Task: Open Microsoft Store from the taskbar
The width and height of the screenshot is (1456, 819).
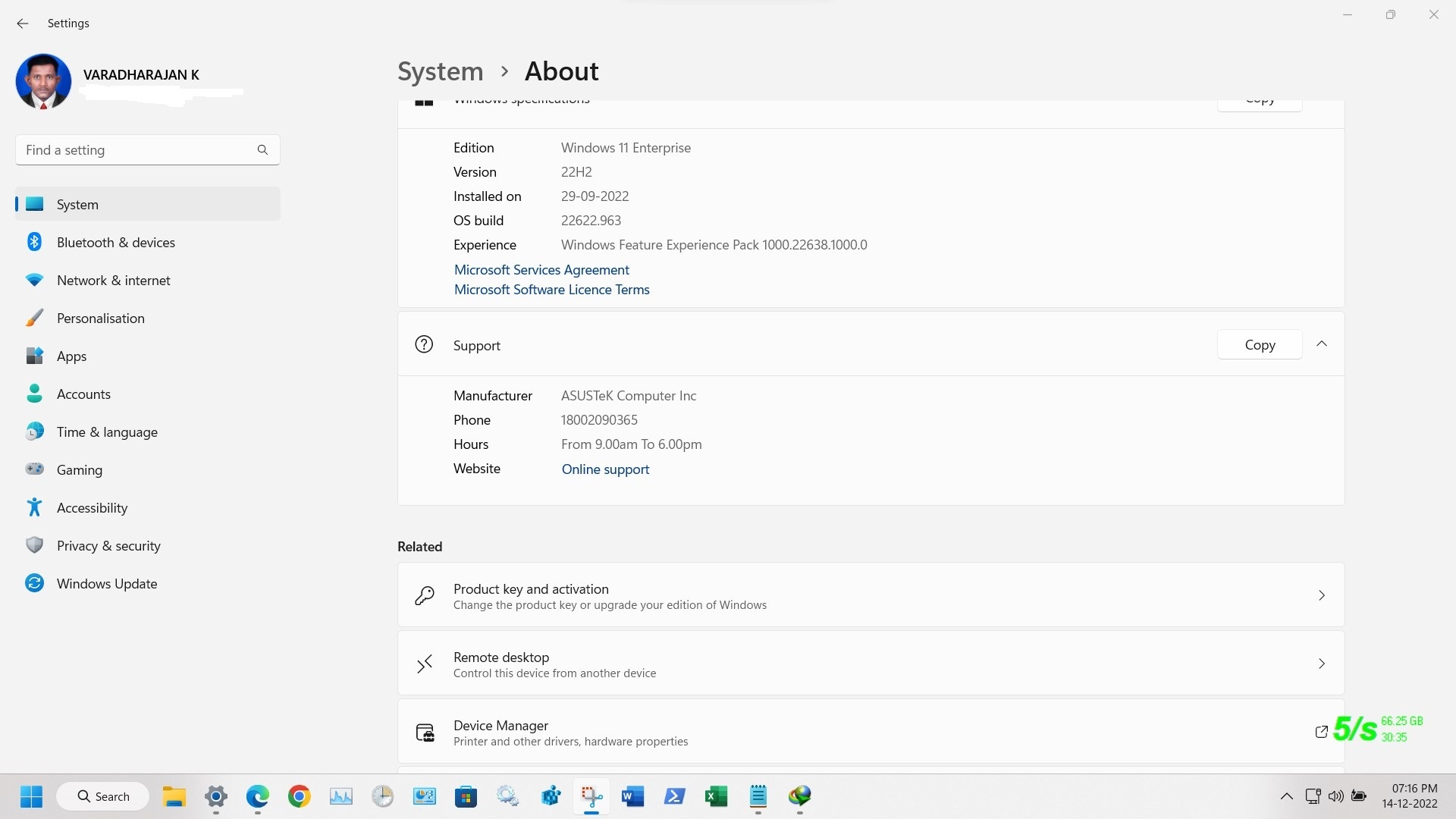Action: (x=466, y=796)
